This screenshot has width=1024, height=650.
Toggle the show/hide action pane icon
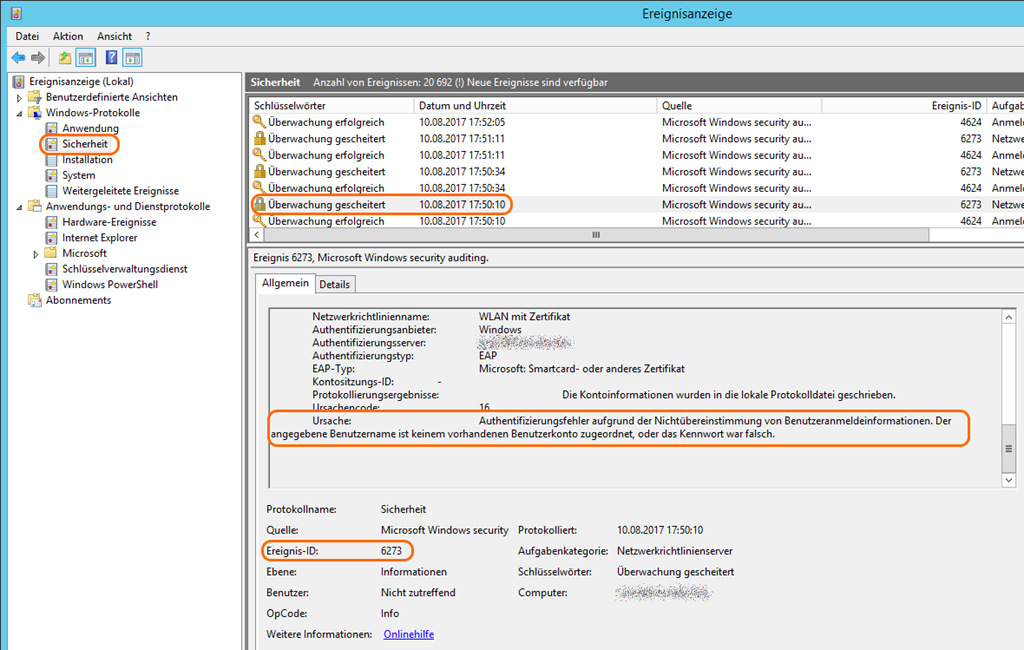(132, 58)
